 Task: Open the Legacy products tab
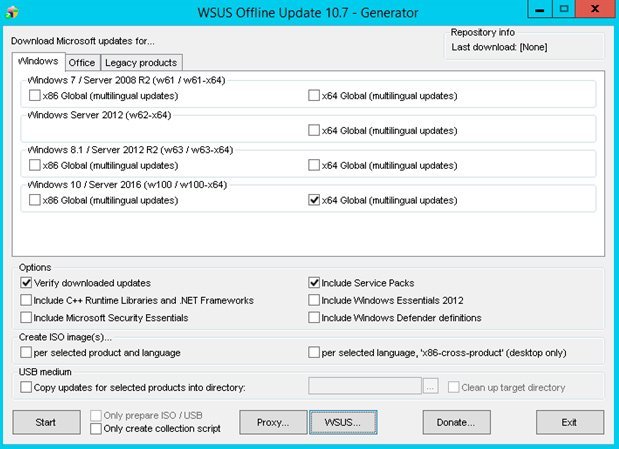pyautogui.click(x=141, y=63)
